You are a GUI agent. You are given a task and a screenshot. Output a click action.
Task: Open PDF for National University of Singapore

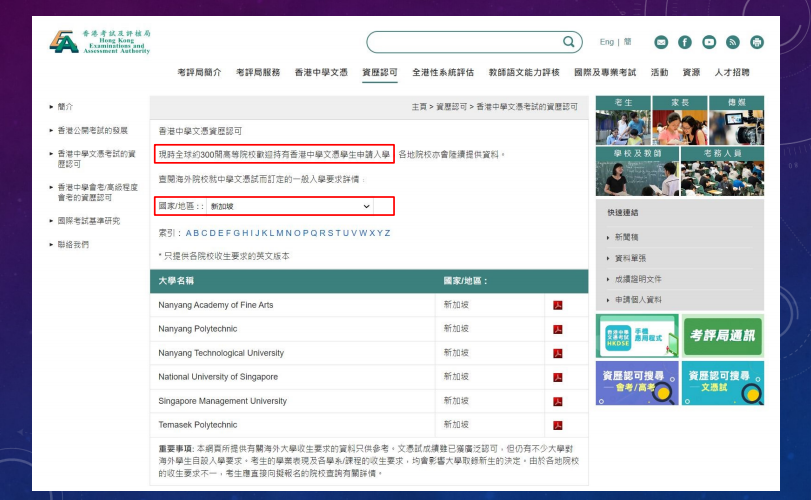[x=558, y=377]
